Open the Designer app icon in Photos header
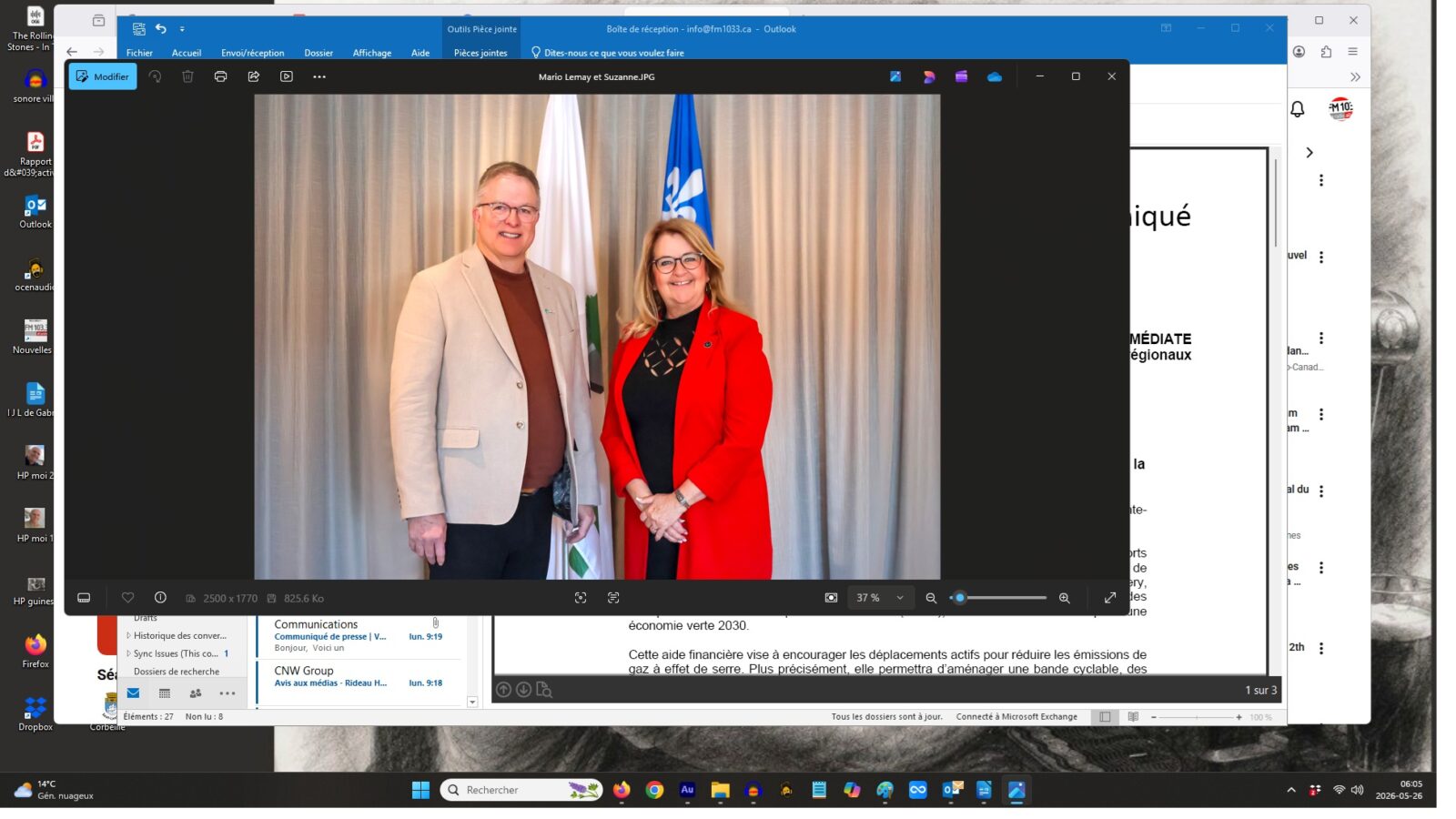Viewport: 1456px width, 819px height. point(929,76)
